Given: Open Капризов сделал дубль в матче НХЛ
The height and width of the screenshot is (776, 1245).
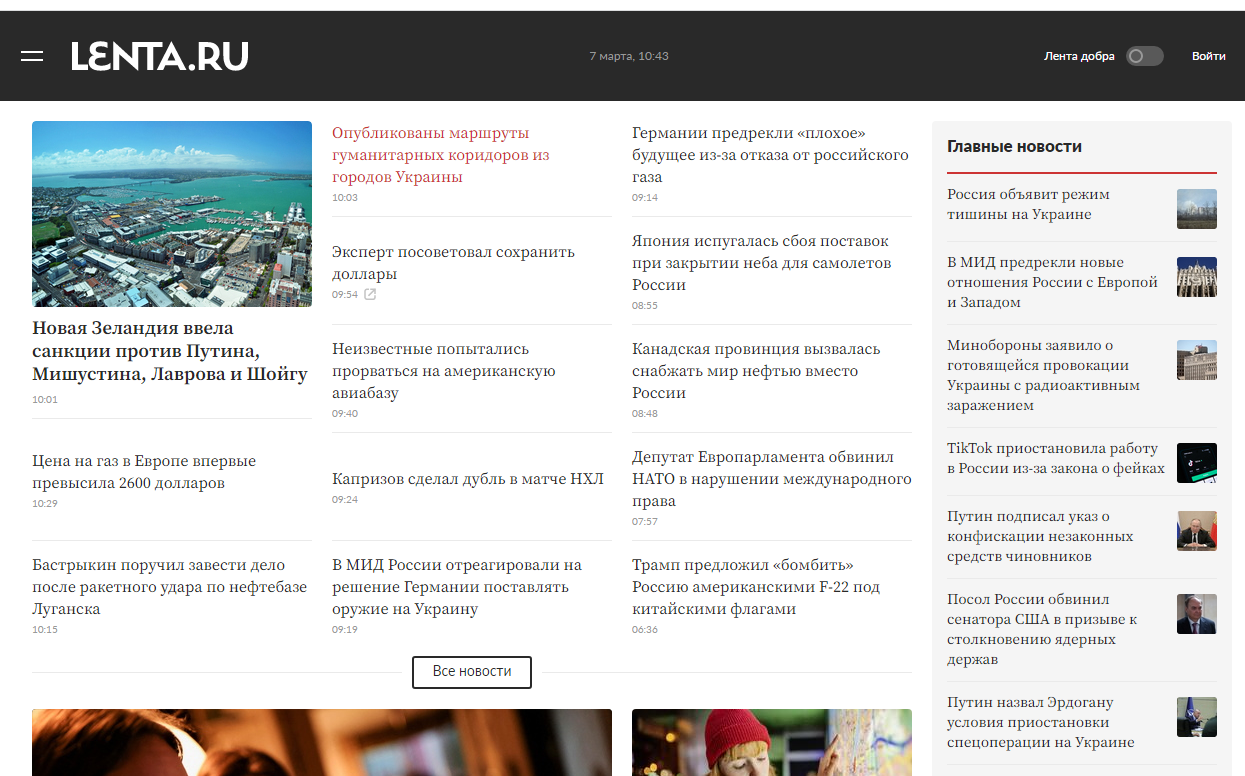Looking at the screenshot, I should [x=468, y=479].
